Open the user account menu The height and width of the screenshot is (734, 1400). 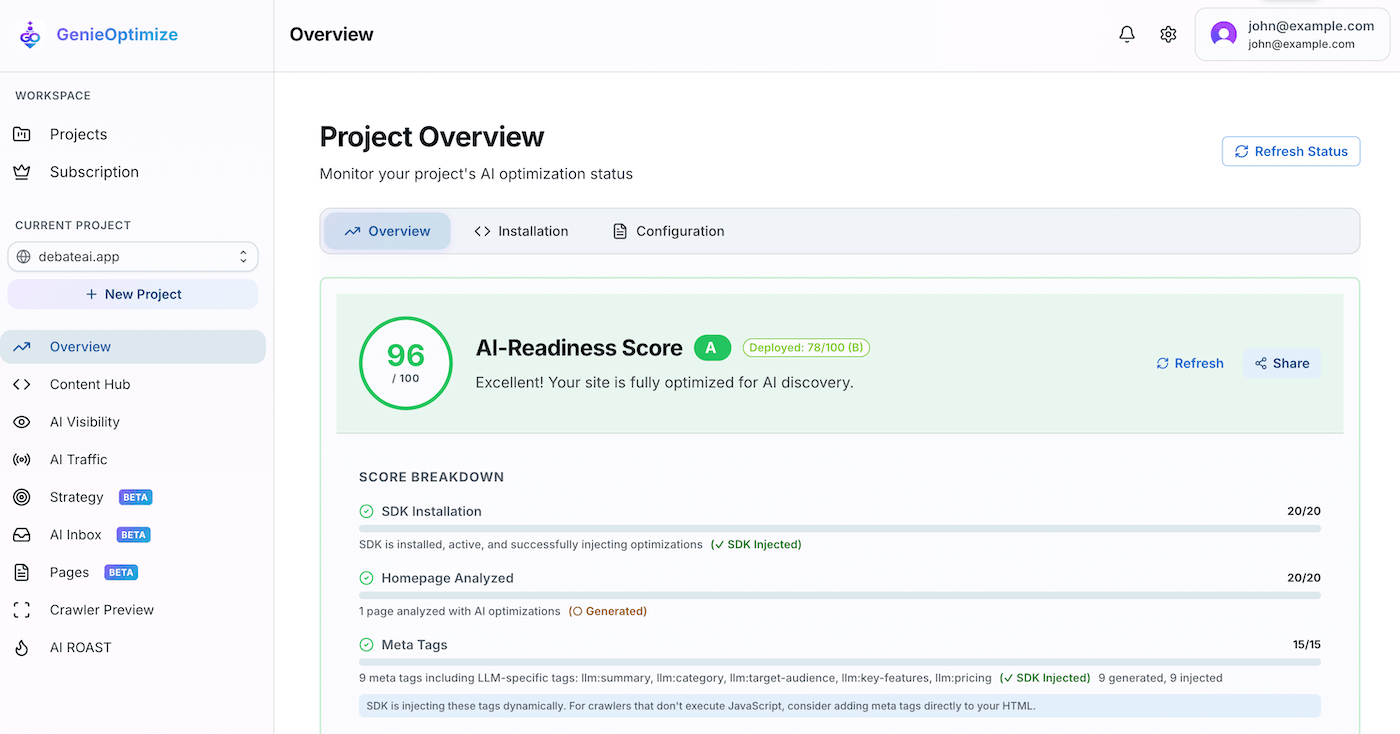(1291, 33)
